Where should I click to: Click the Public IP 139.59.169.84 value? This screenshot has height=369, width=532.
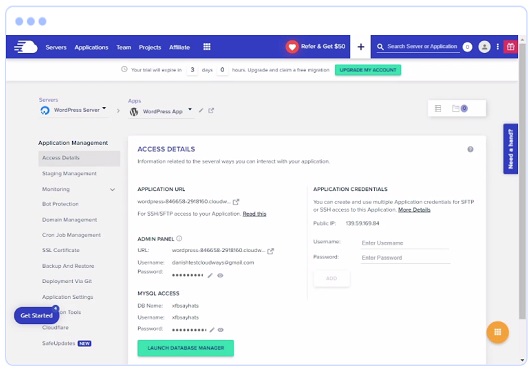tap(362, 223)
